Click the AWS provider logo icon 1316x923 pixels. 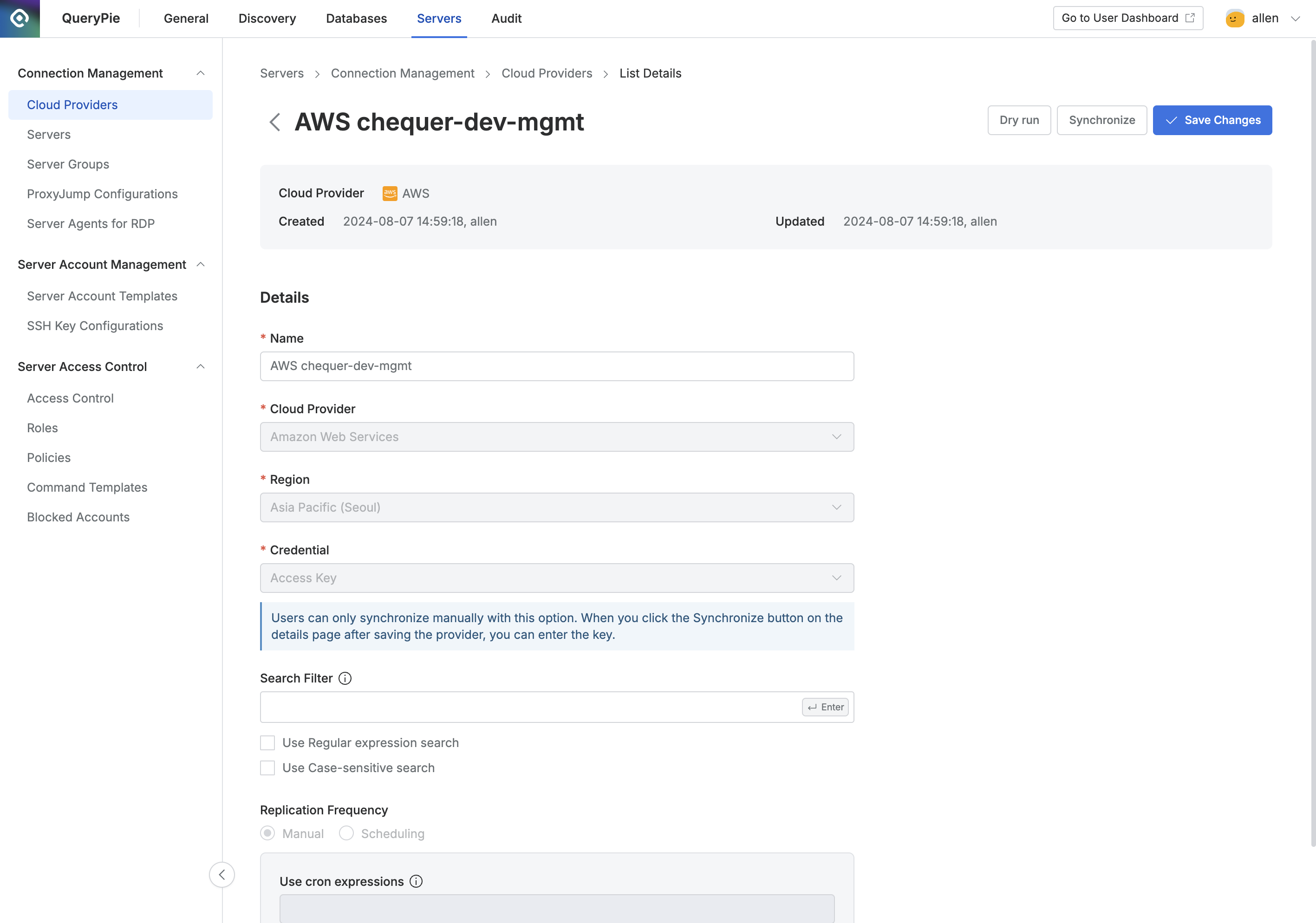[x=390, y=194]
